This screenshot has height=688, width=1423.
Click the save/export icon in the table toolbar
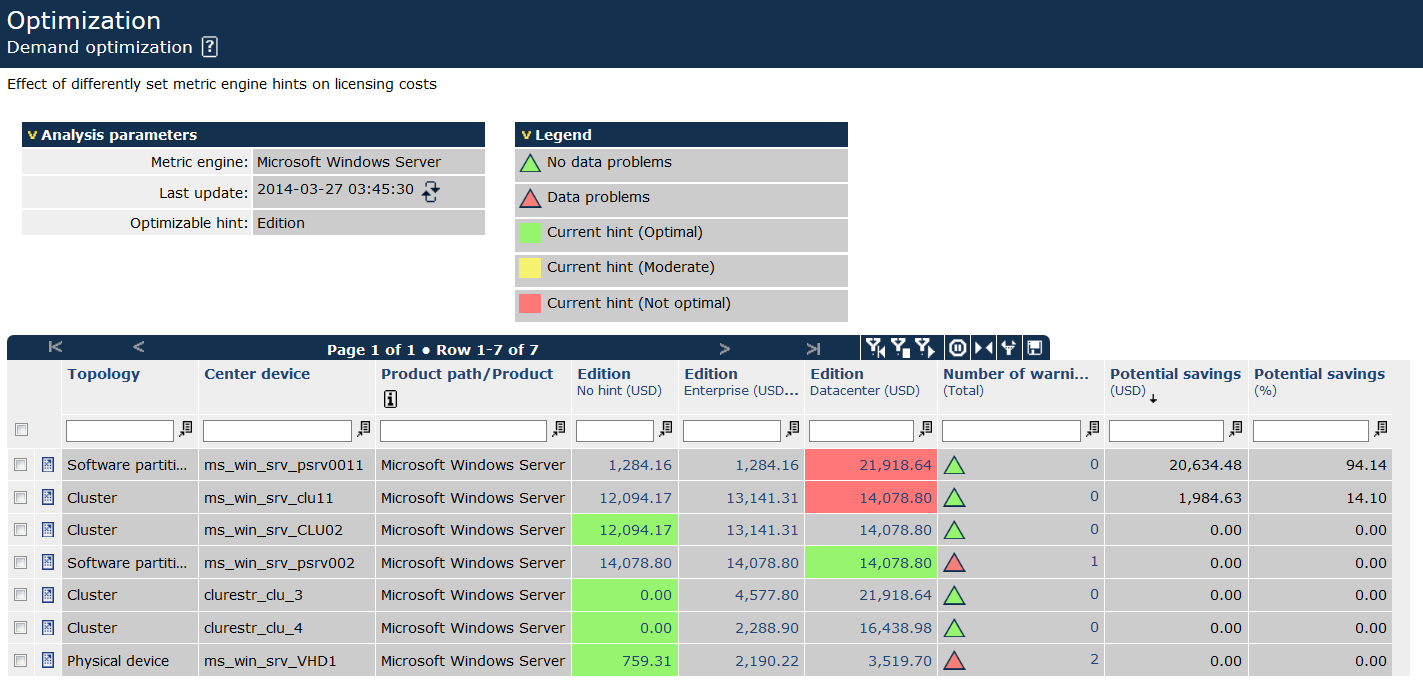(1036, 347)
